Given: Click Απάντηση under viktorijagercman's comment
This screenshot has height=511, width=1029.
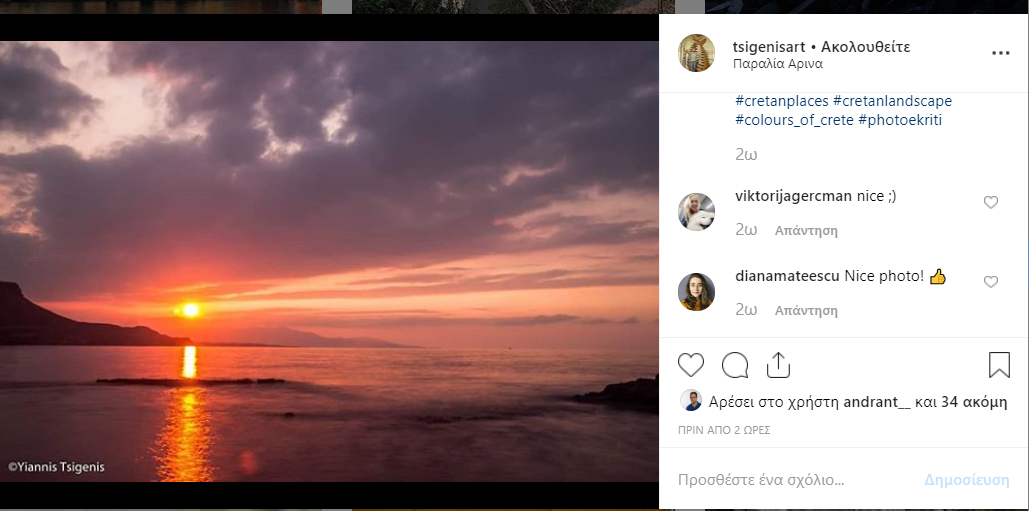Looking at the screenshot, I should click(806, 231).
